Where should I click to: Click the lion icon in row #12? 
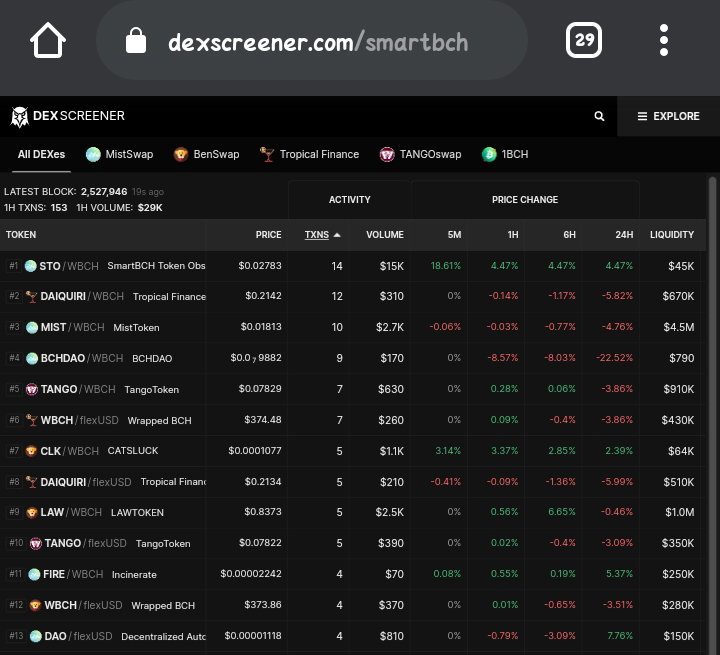click(35, 605)
